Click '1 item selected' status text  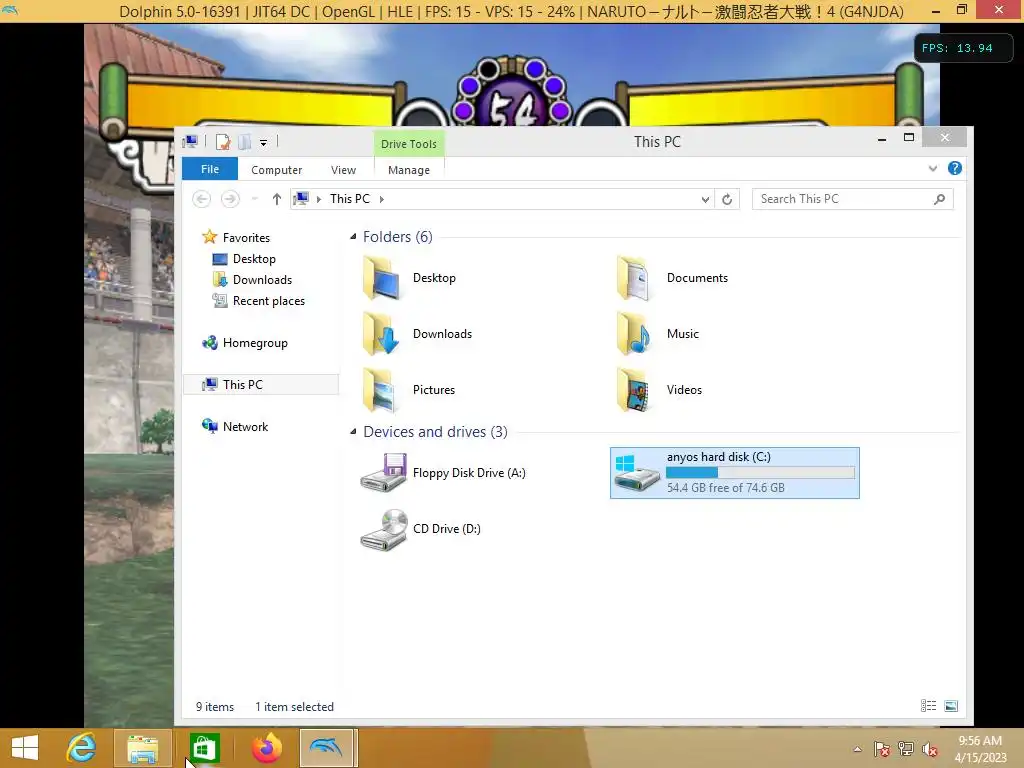(x=295, y=707)
